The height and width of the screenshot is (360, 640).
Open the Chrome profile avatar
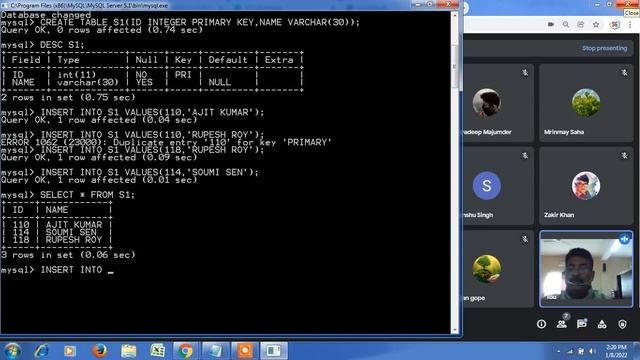[614, 24]
